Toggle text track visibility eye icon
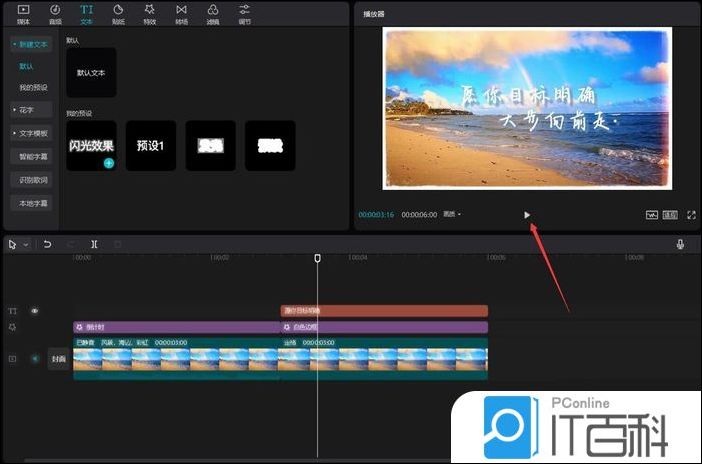This screenshot has height=464, width=702. coord(35,311)
